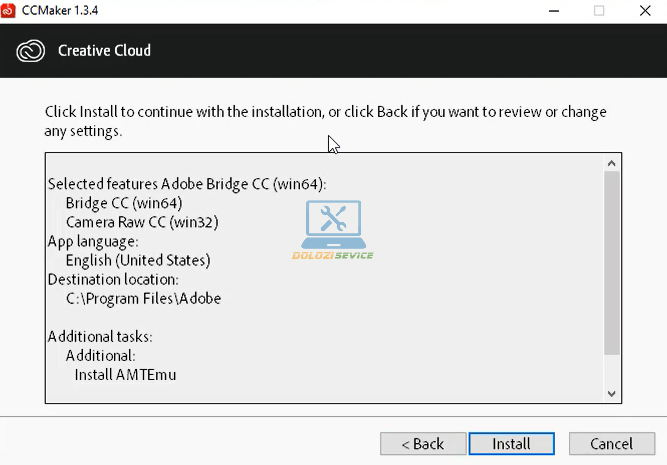
Task: Go back with the Back button
Action: (x=423, y=444)
